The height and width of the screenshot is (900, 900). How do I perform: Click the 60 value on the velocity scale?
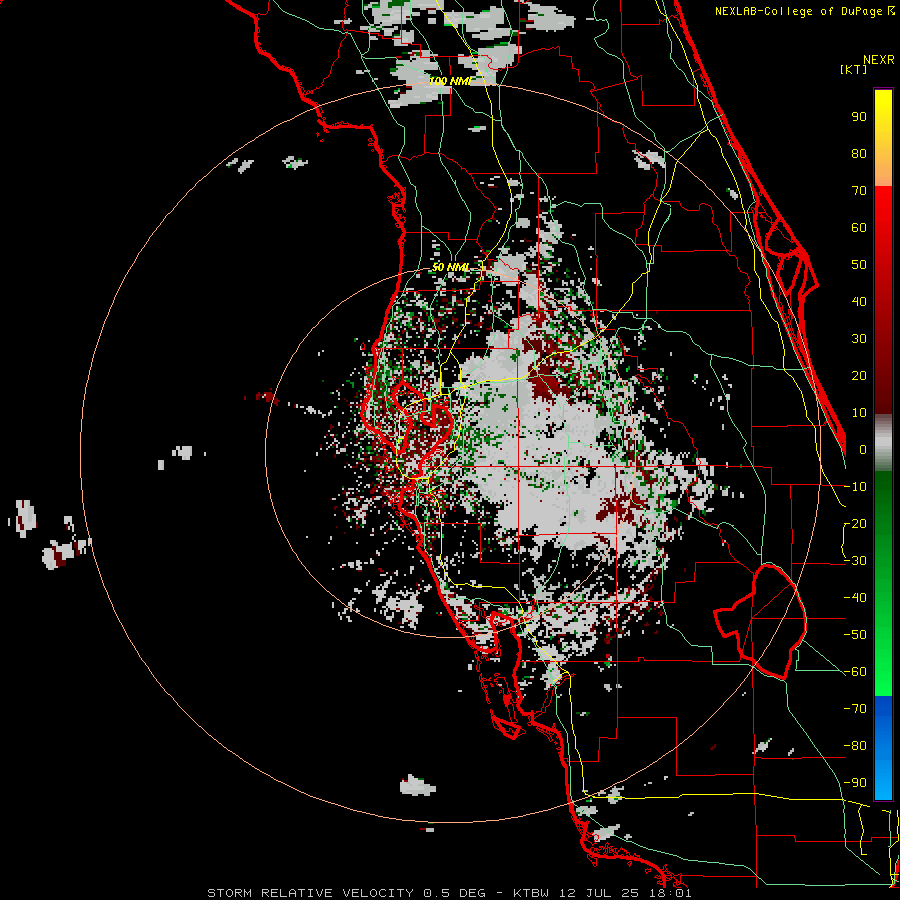point(859,227)
